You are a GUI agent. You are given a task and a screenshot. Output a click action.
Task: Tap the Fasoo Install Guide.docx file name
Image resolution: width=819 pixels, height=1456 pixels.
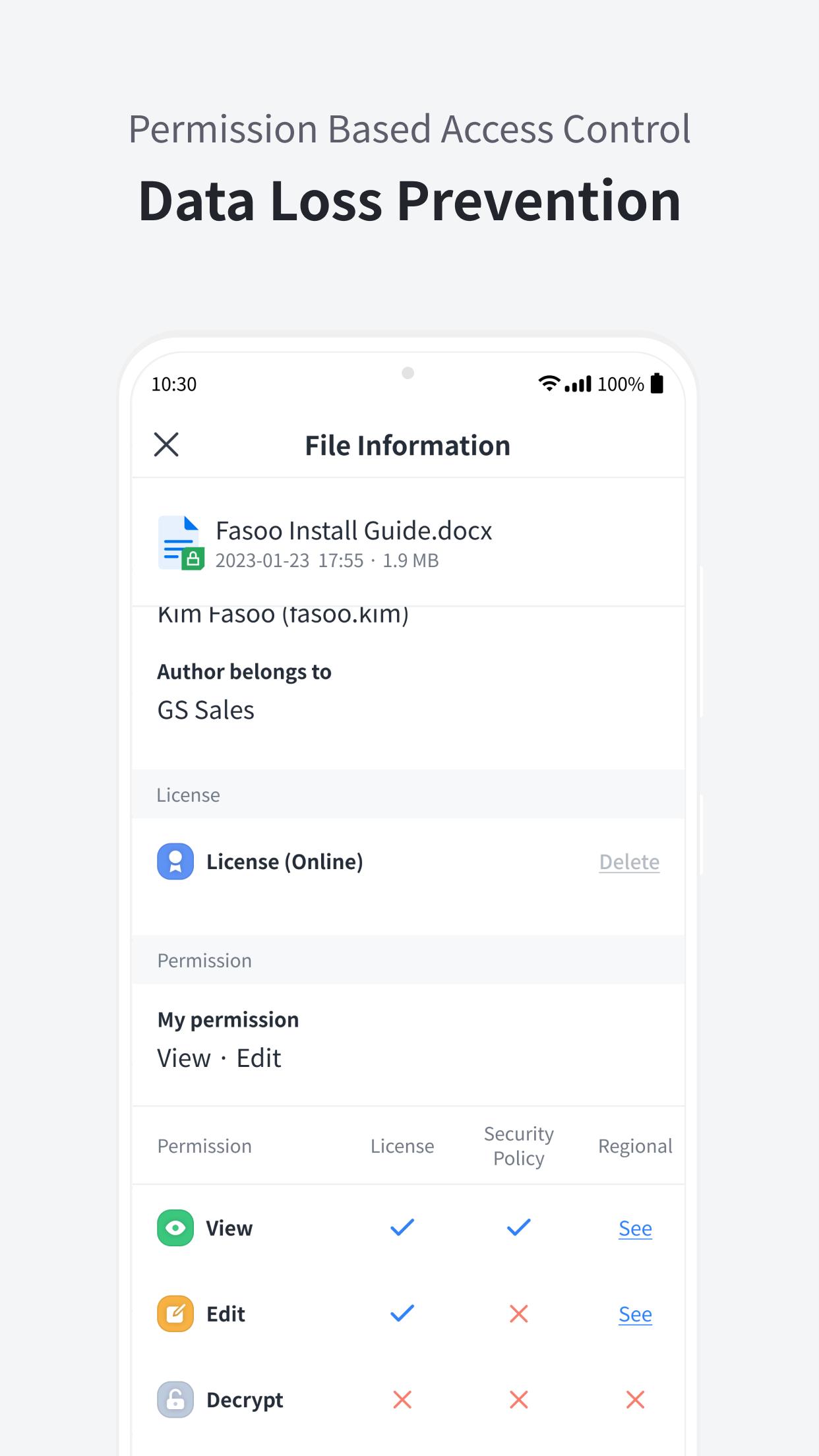click(x=354, y=531)
